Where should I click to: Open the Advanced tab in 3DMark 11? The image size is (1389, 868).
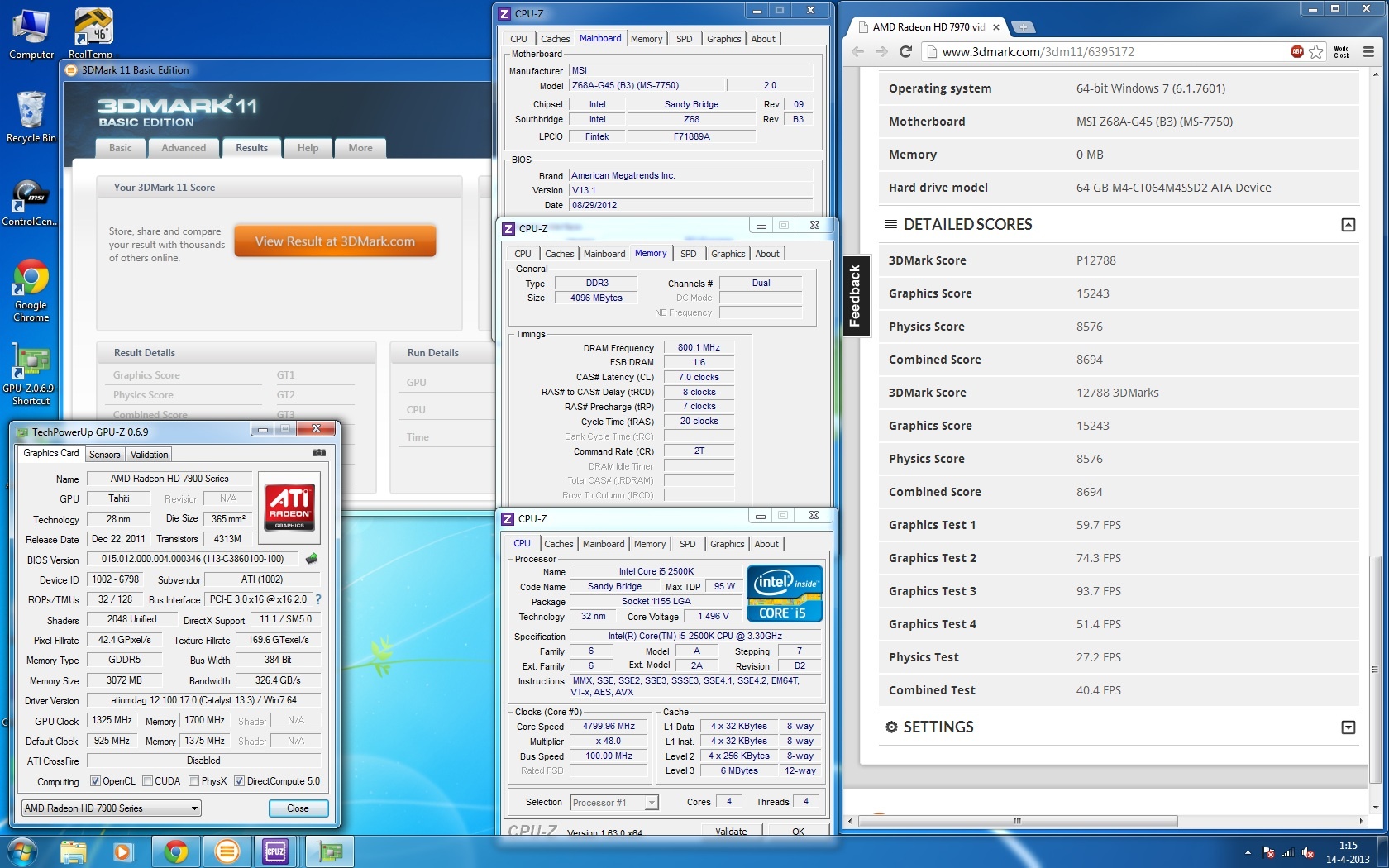click(x=184, y=148)
